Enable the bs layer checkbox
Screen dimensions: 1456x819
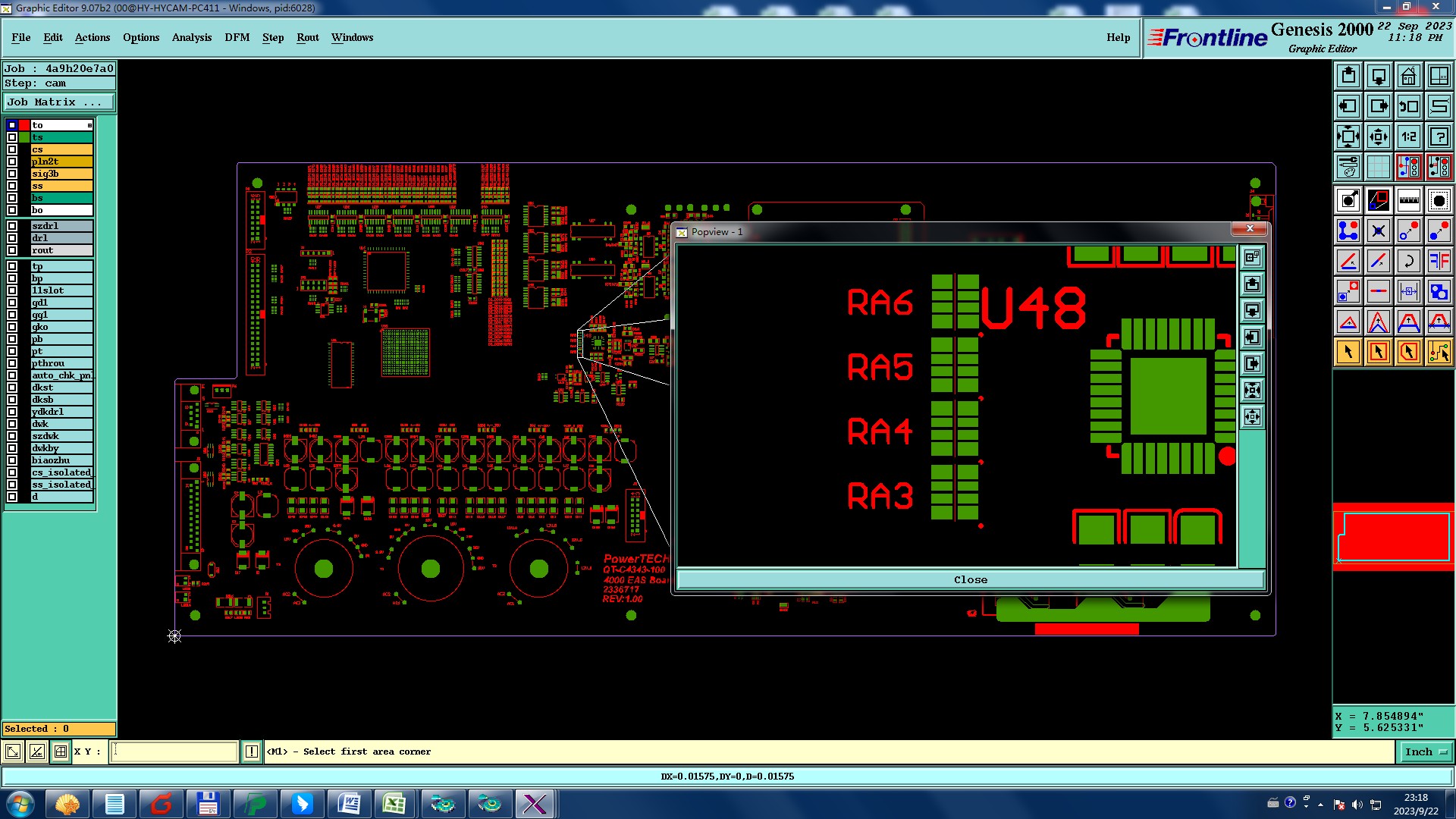click(12, 198)
